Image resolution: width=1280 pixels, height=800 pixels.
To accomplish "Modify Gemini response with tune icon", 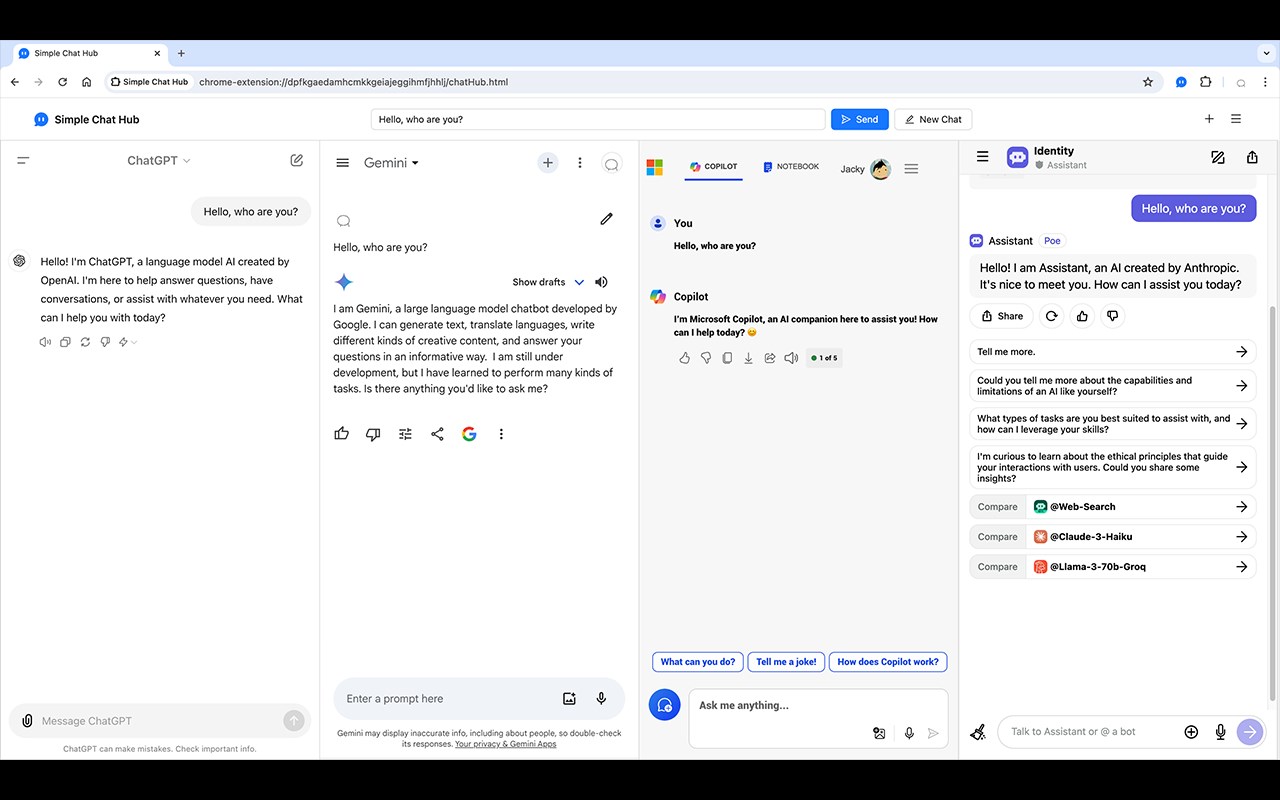I will click(x=405, y=434).
